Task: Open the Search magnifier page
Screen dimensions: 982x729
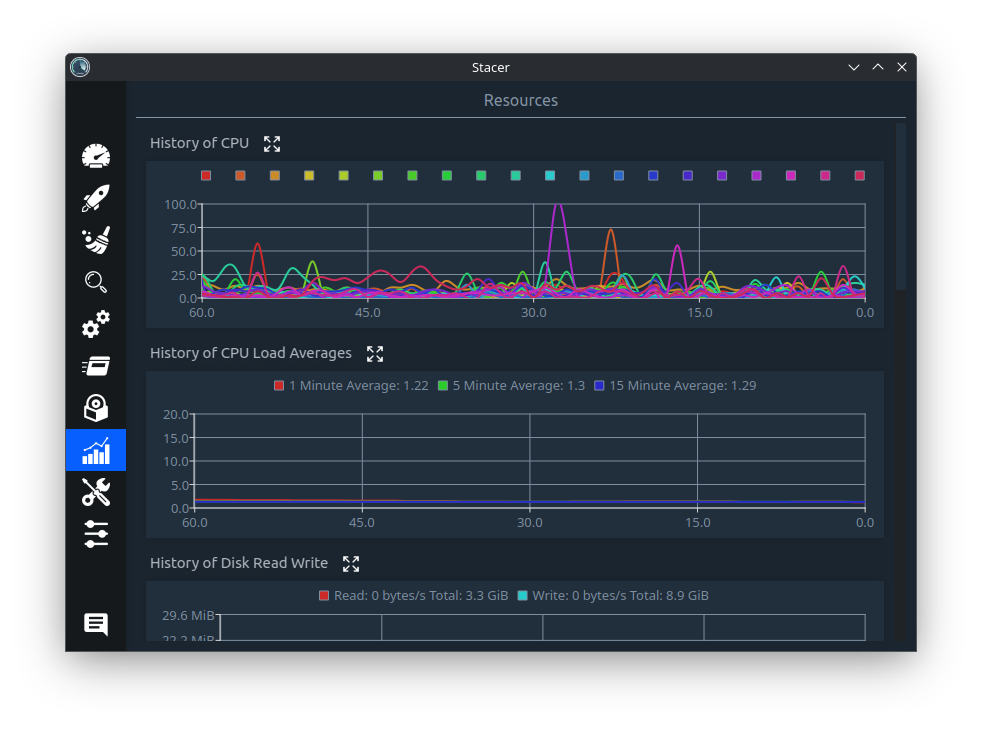Action: pos(96,282)
